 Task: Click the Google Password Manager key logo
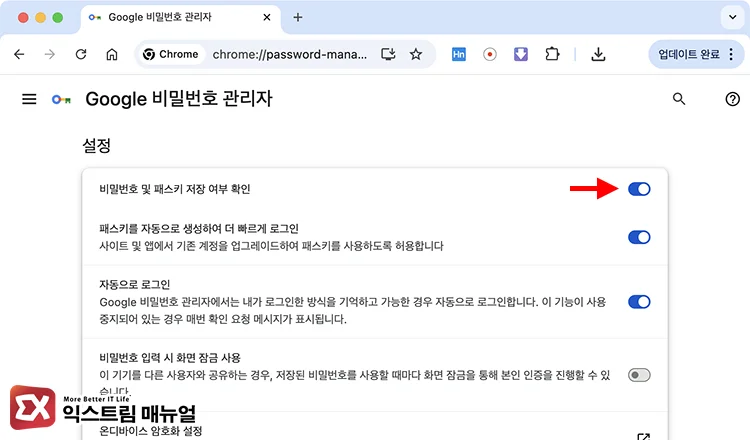(61, 99)
